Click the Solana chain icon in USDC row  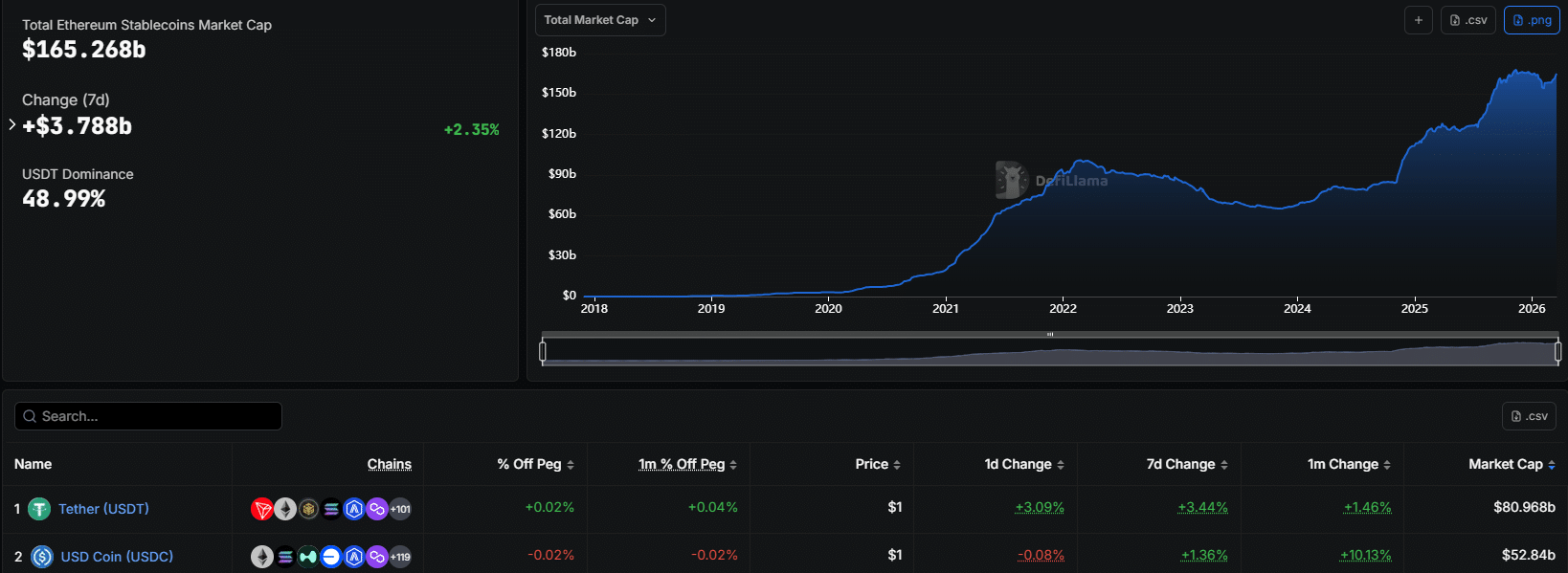click(285, 557)
